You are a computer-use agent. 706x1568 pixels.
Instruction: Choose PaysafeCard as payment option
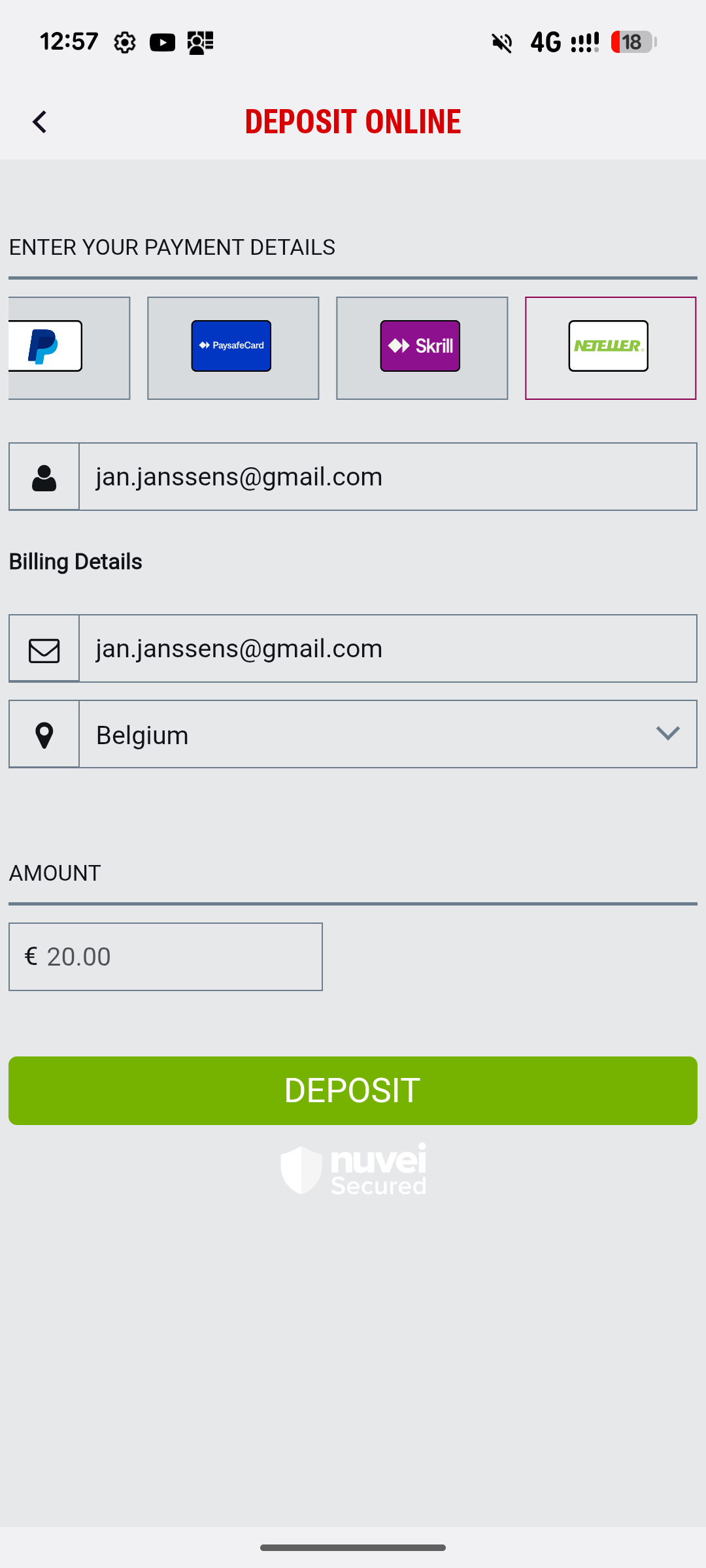pos(232,347)
